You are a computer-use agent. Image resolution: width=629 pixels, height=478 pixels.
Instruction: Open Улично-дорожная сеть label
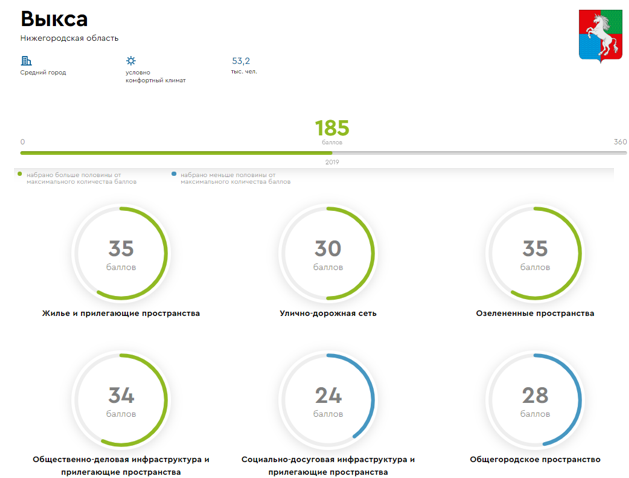point(328,313)
